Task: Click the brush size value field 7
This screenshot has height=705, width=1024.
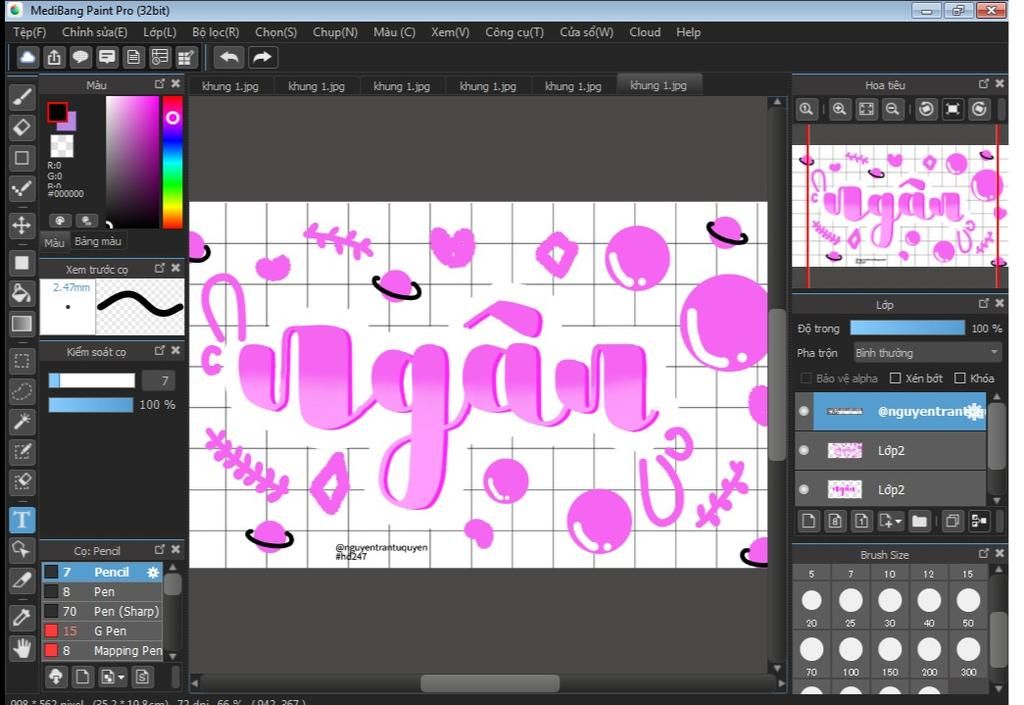Action: coord(159,381)
